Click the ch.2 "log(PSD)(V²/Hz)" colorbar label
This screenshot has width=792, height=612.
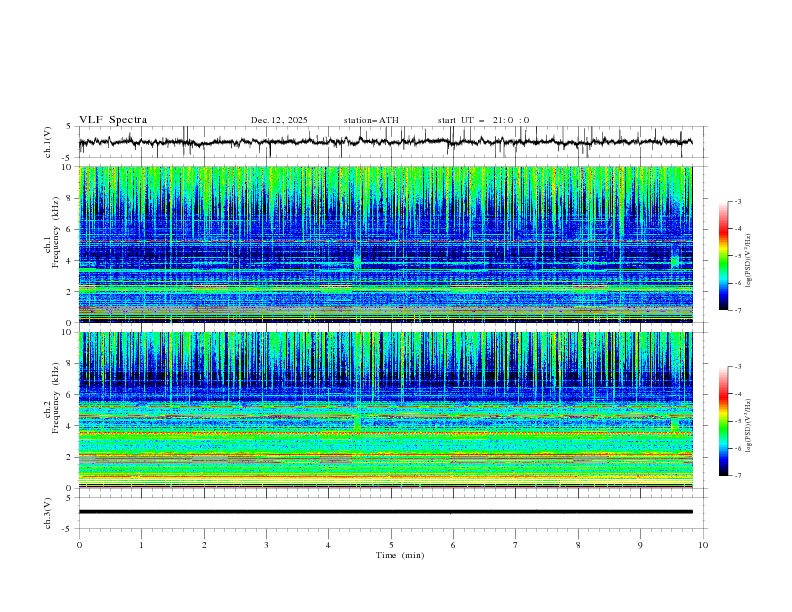[x=748, y=425]
